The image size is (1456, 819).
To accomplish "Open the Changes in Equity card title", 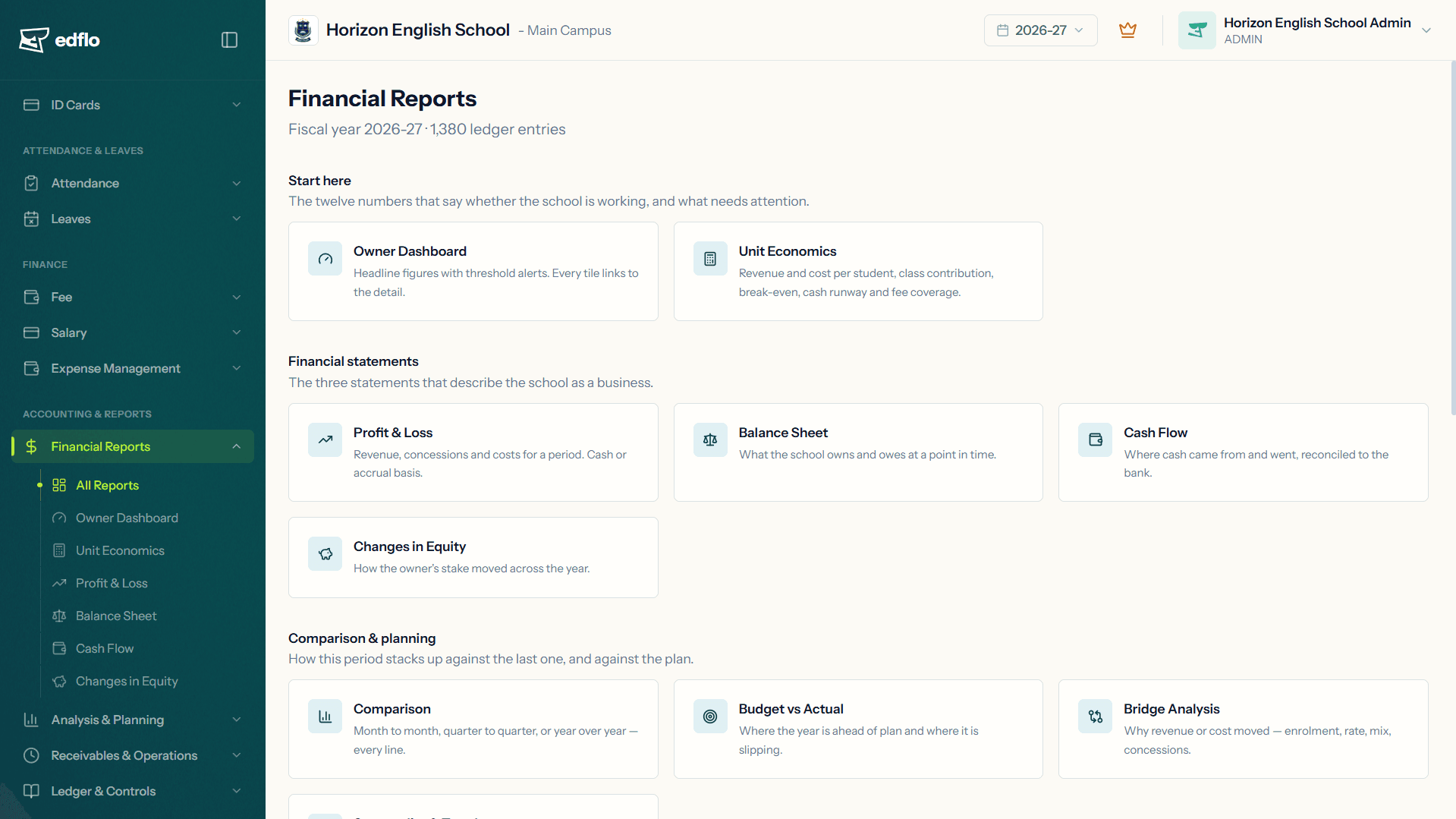I will pyautogui.click(x=410, y=547).
